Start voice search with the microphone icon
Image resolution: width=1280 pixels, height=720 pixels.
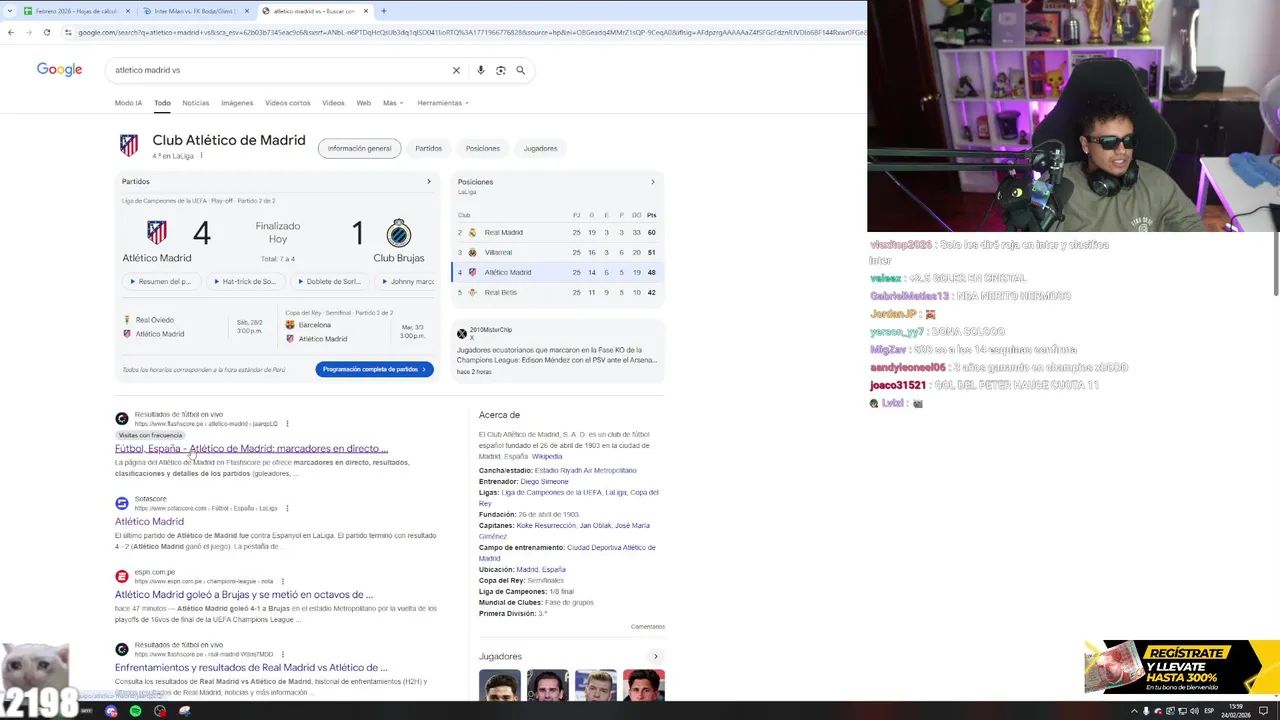coord(481,70)
